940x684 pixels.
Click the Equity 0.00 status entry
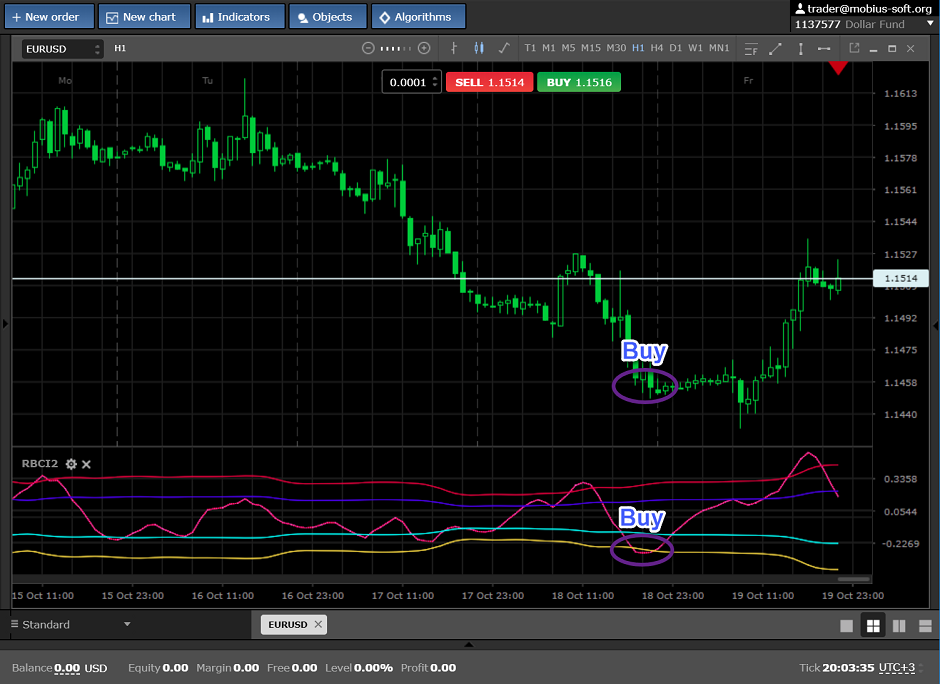[158, 668]
